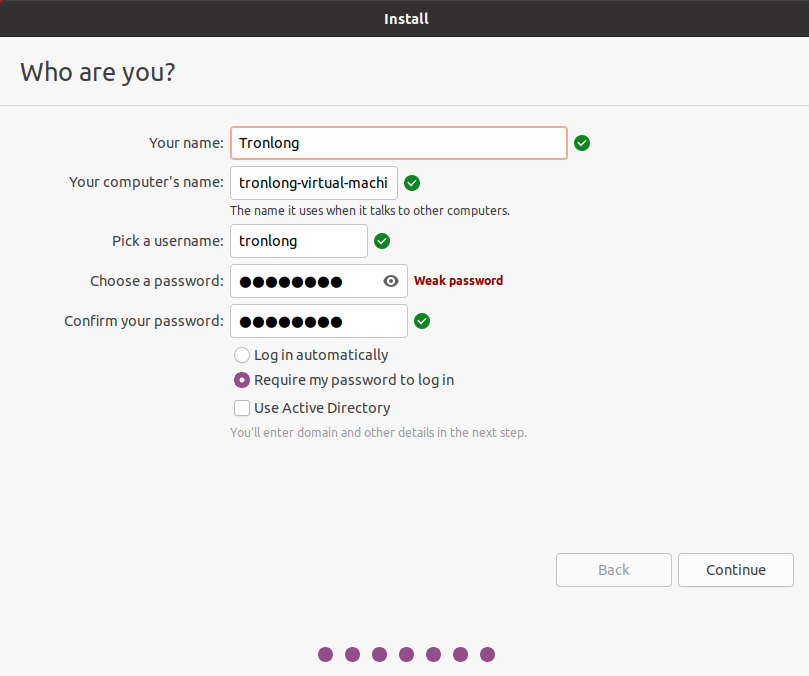Click the green checkmark beside Confirm password
The height and width of the screenshot is (676, 809).
pyautogui.click(x=422, y=321)
